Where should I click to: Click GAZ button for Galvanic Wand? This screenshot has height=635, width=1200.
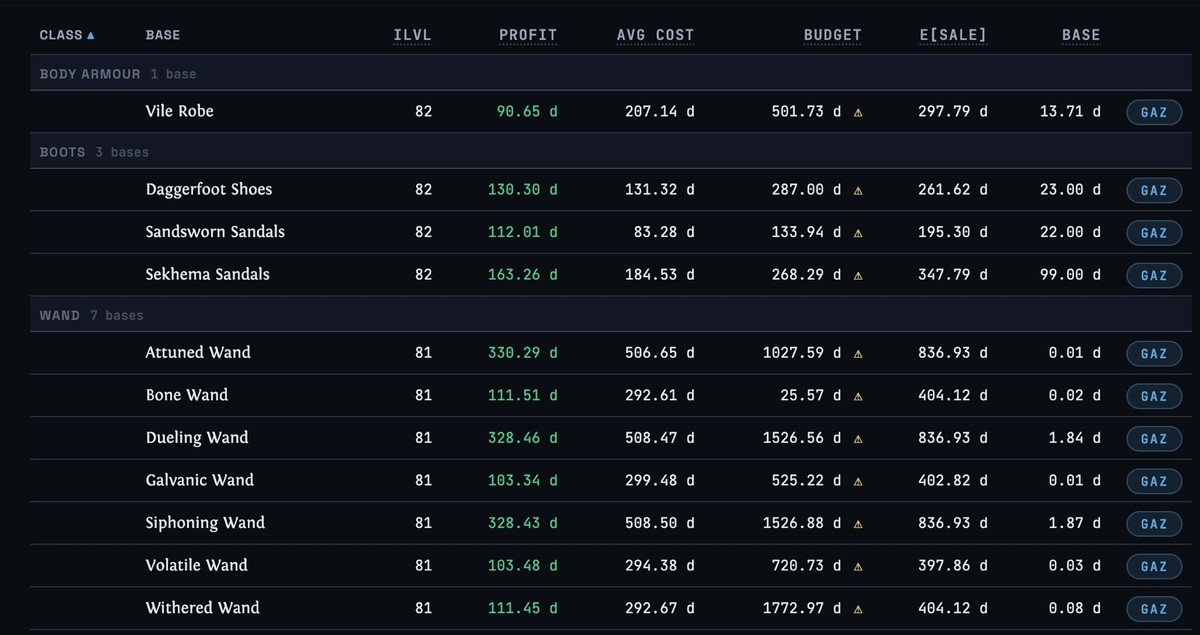click(1153, 481)
